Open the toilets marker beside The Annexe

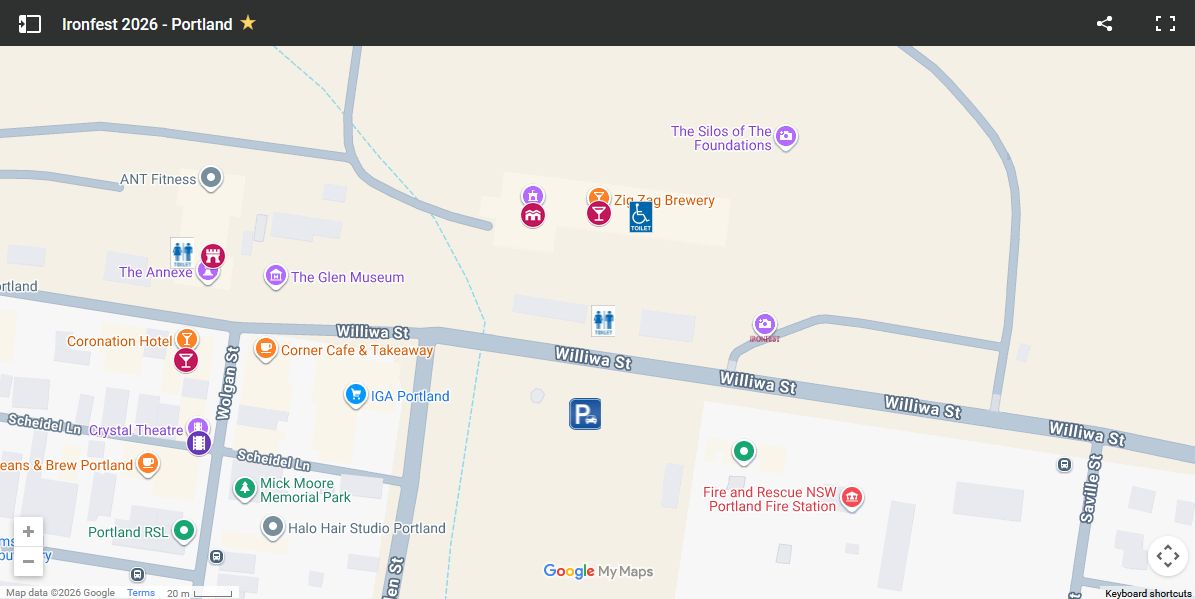182,254
